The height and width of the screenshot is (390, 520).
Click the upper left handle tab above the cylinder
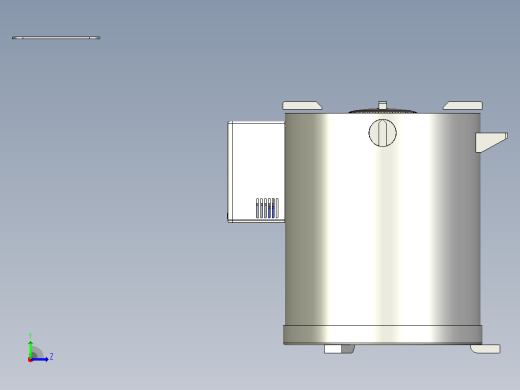tap(302, 106)
